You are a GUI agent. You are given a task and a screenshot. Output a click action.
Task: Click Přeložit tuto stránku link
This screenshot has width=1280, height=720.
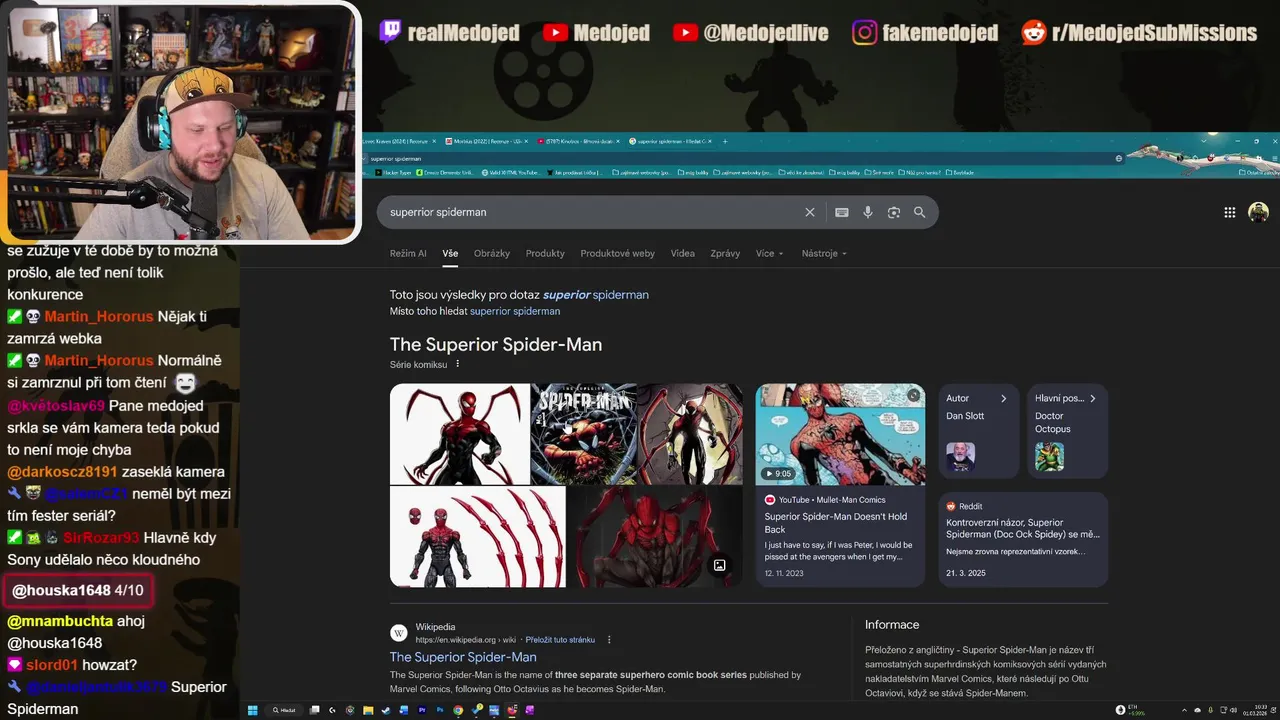coord(560,640)
